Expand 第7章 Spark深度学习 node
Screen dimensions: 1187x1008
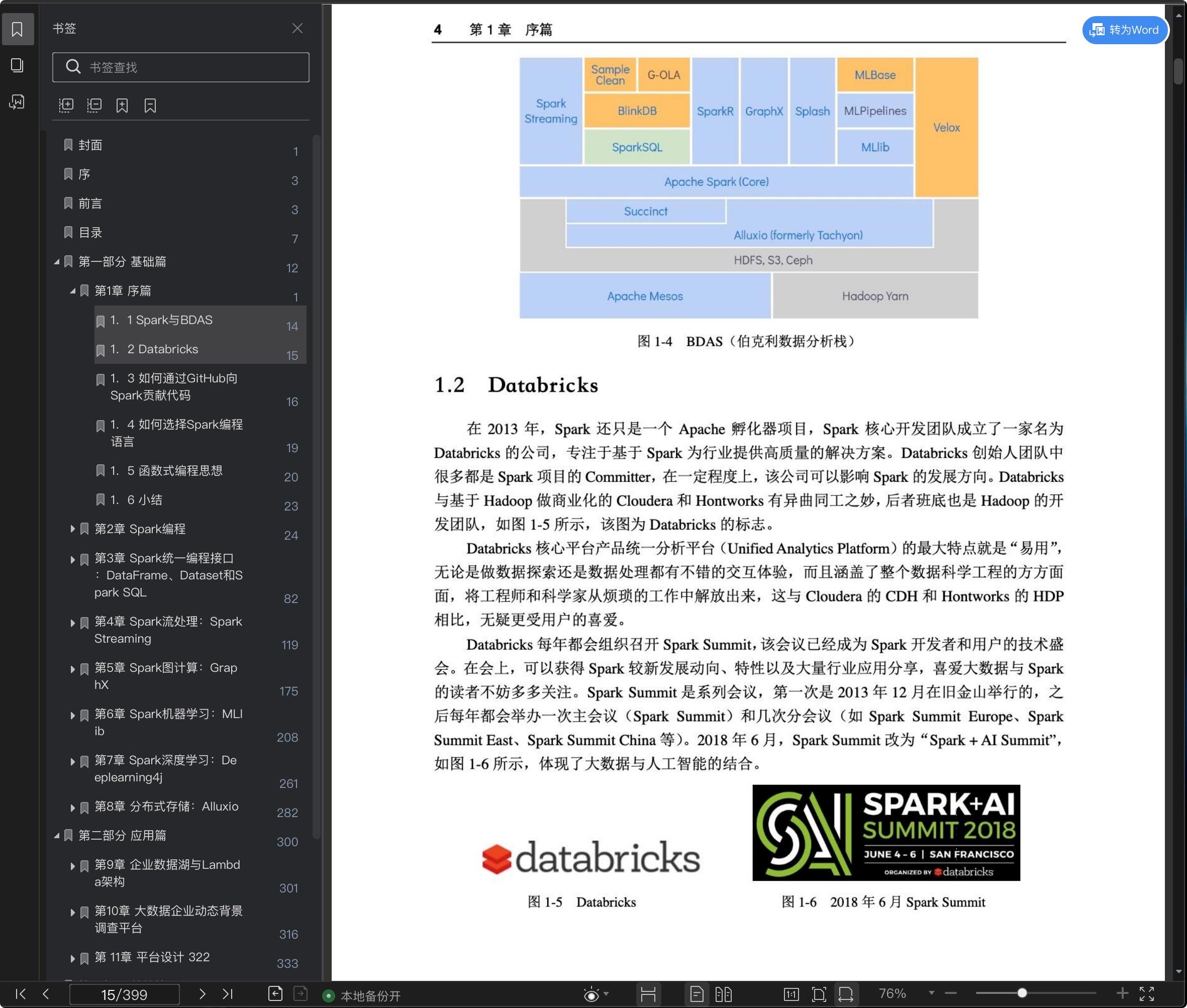point(72,762)
